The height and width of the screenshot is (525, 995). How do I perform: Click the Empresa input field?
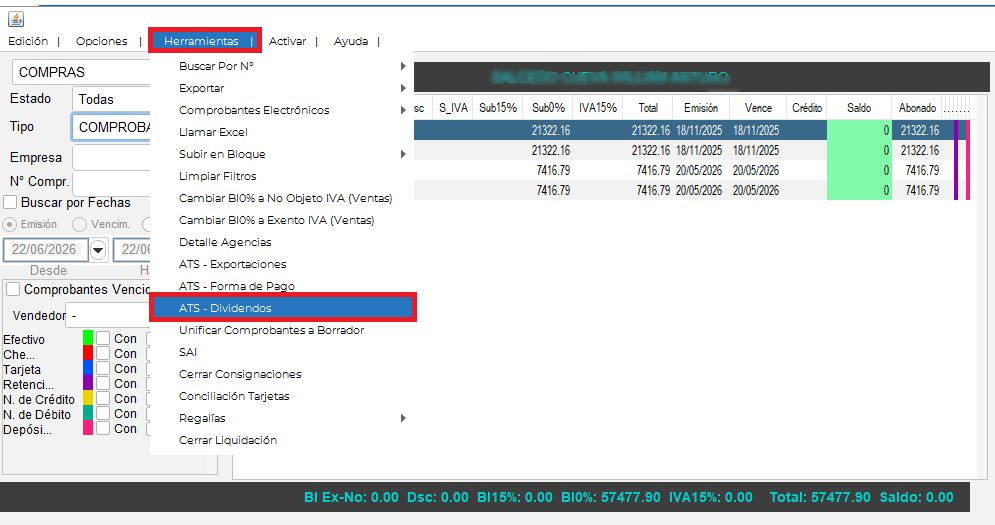pyautogui.click(x=112, y=157)
